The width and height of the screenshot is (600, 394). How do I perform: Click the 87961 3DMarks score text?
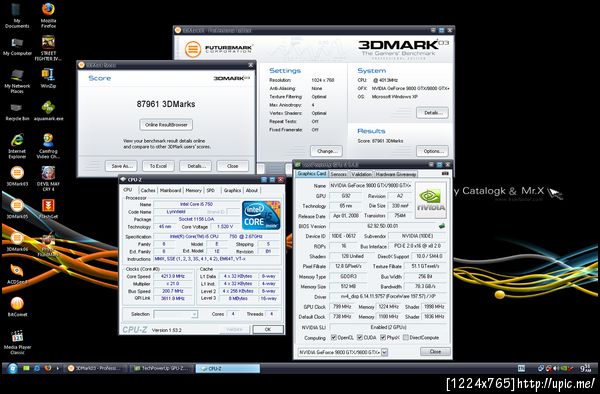click(166, 104)
